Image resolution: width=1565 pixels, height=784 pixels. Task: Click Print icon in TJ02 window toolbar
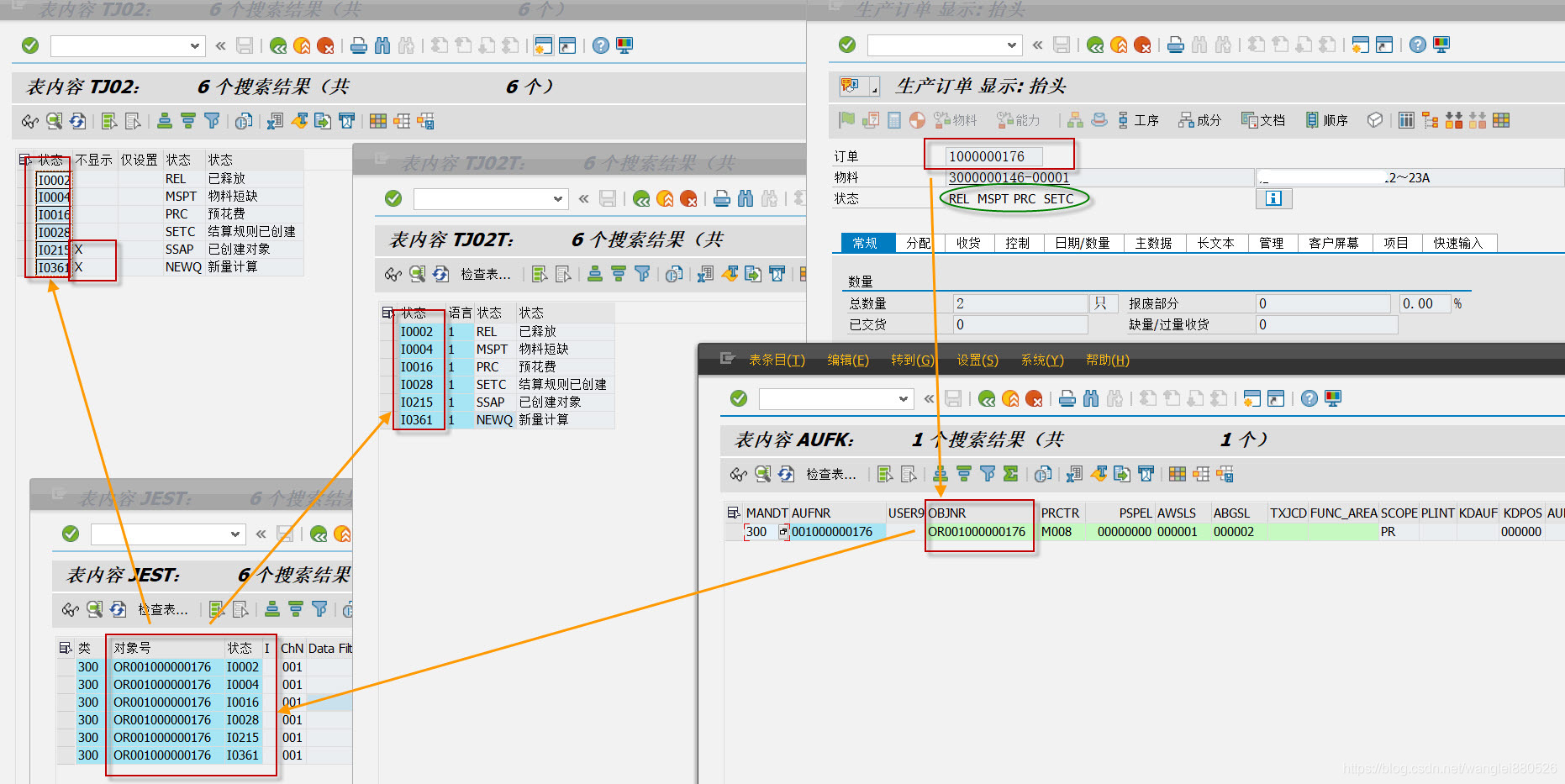[x=359, y=45]
